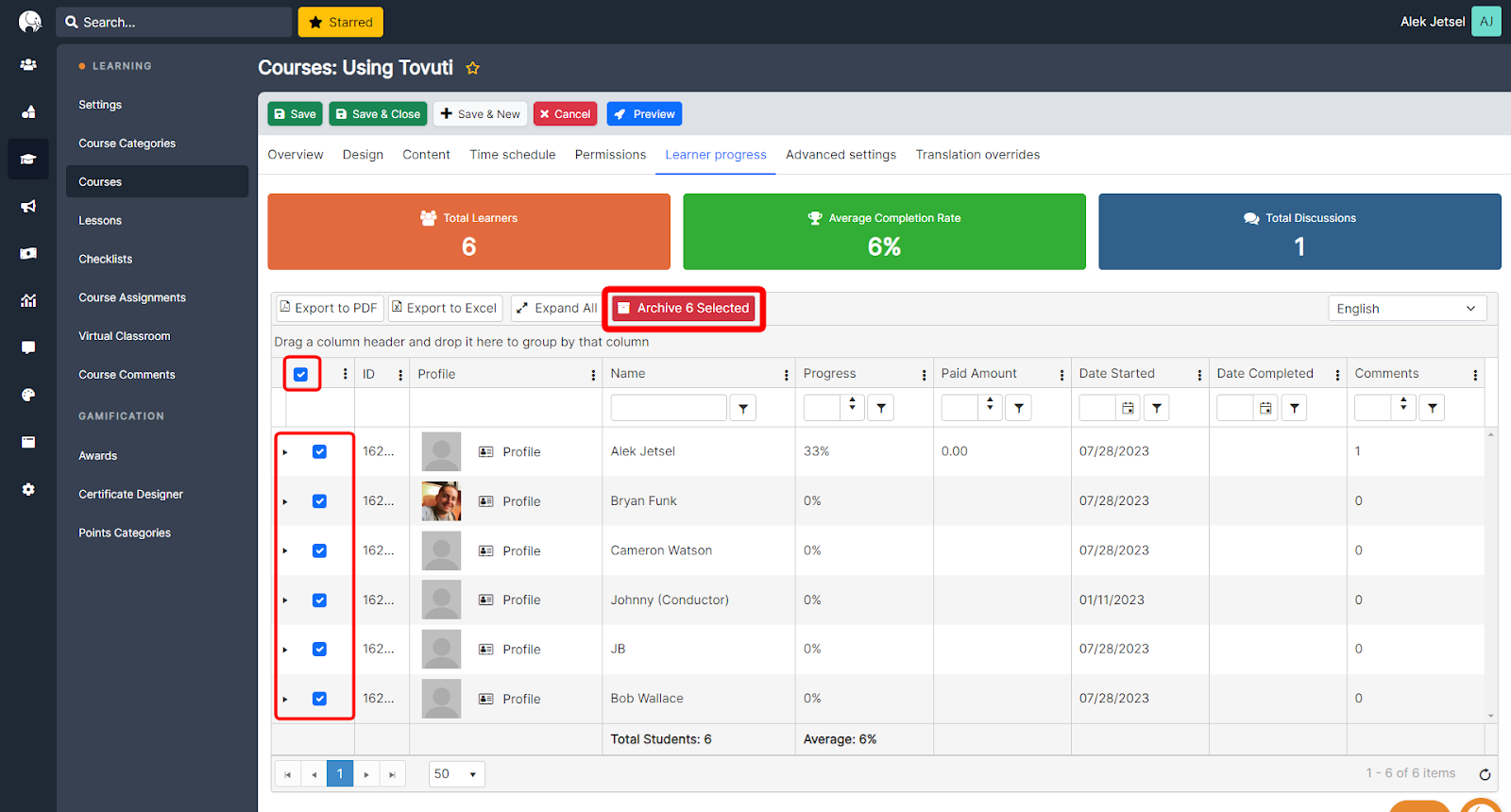
Task: Open the analytics chart sidebar icon
Action: click(28, 300)
